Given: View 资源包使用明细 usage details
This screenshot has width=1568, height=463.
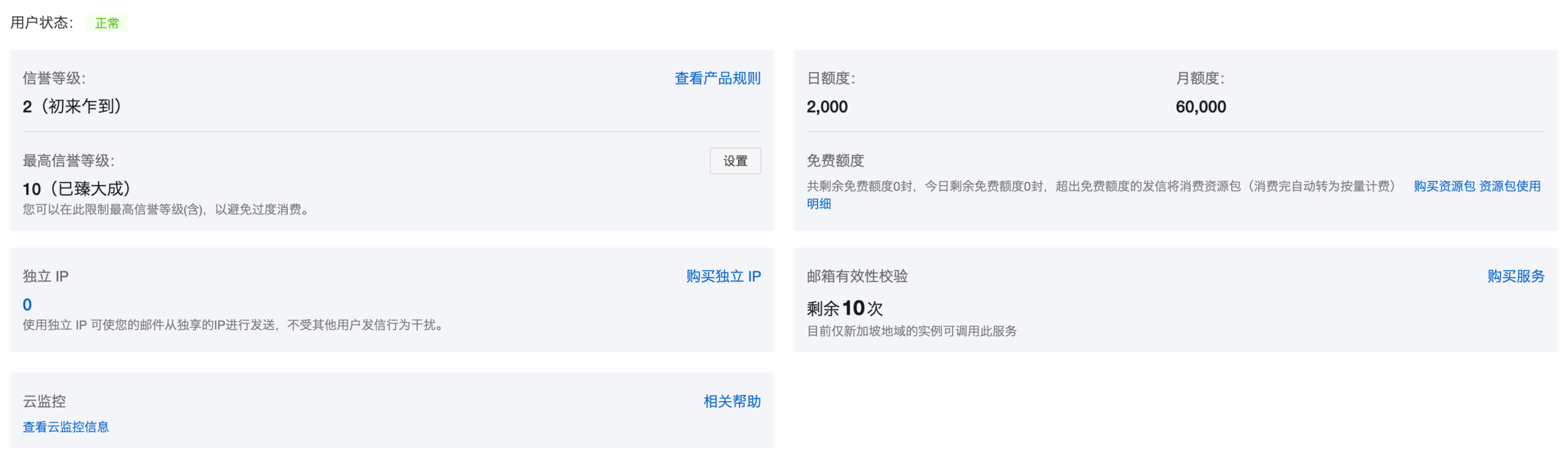Looking at the screenshot, I should click(x=1510, y=186).
